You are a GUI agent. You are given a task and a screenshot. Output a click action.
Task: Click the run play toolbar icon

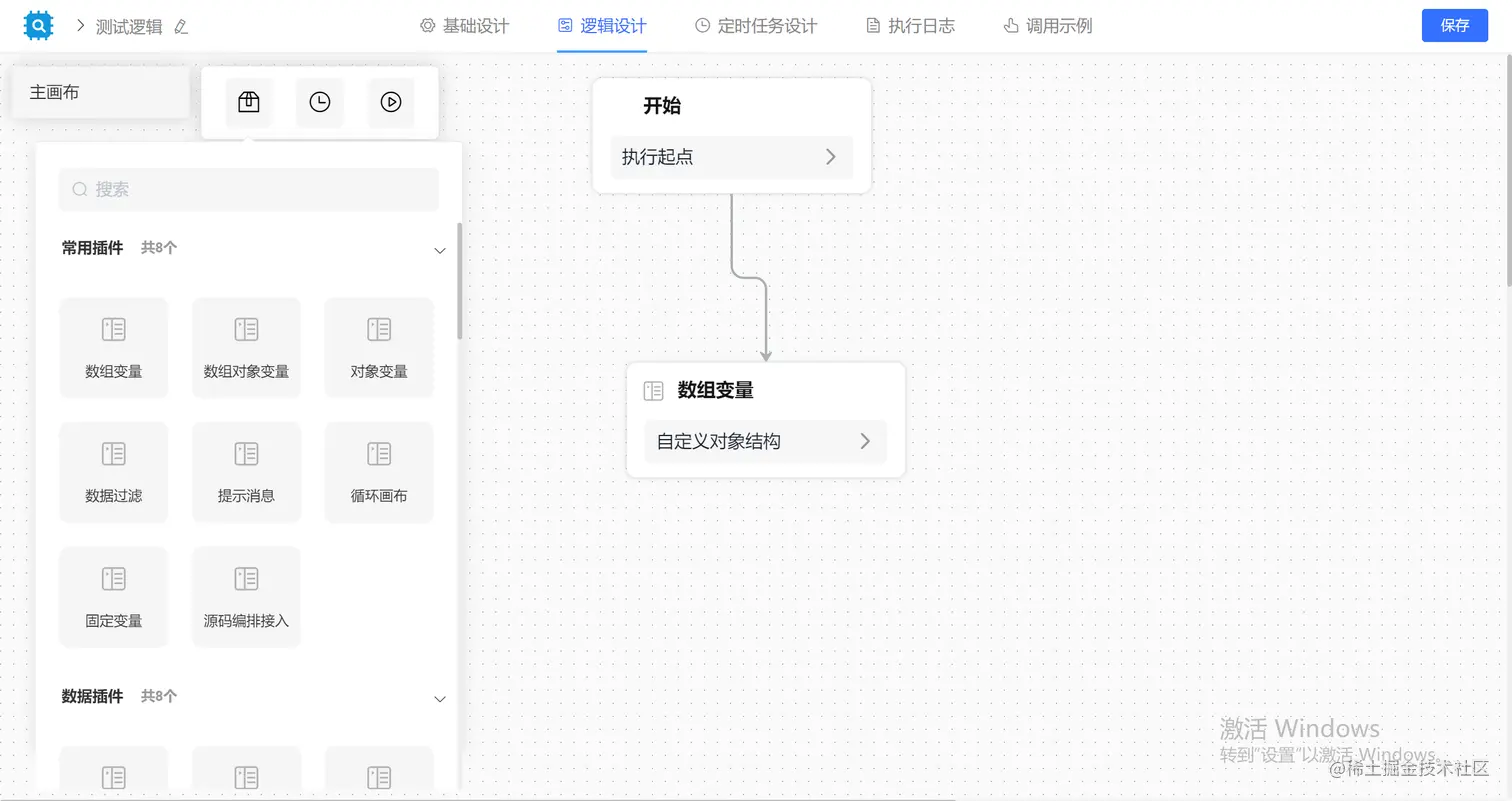pos(391,102)
